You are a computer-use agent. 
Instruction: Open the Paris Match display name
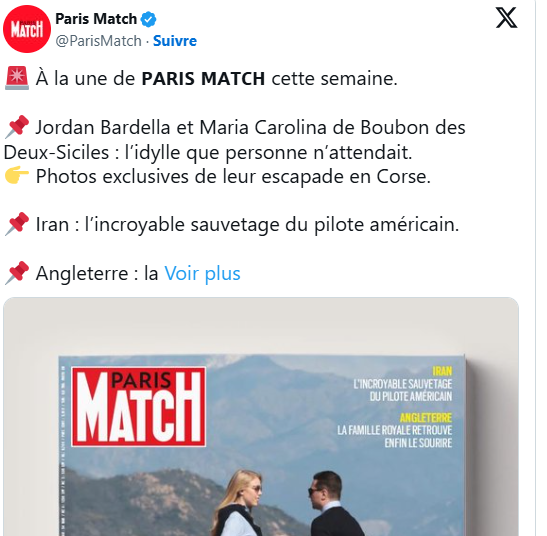coord(96,19)
